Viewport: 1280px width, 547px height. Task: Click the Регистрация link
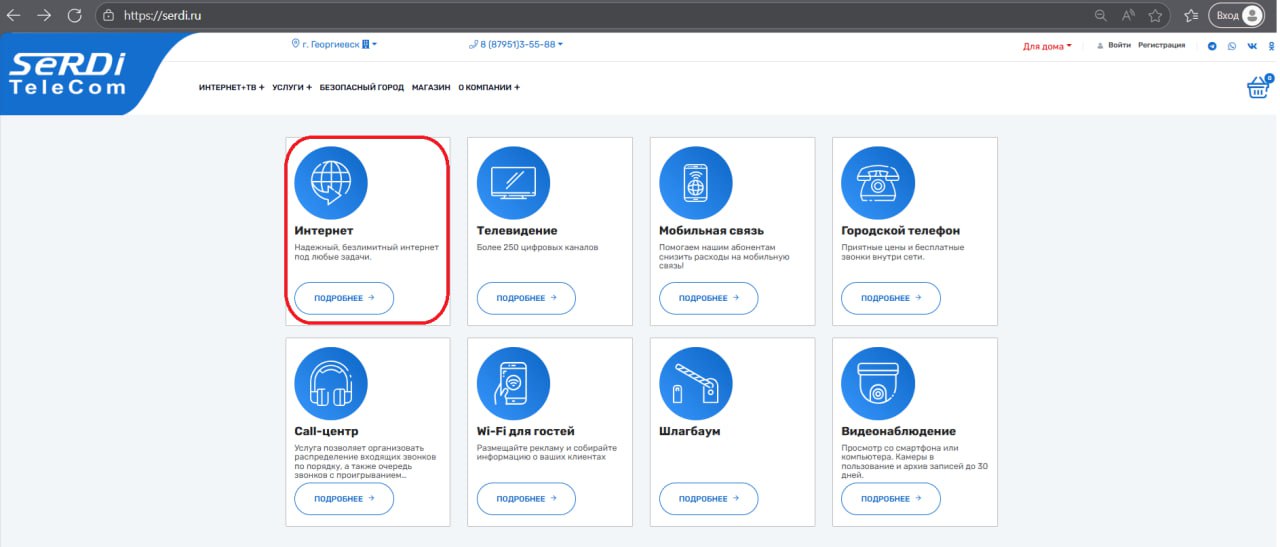pyautogui.click(x=1161, y=45)
